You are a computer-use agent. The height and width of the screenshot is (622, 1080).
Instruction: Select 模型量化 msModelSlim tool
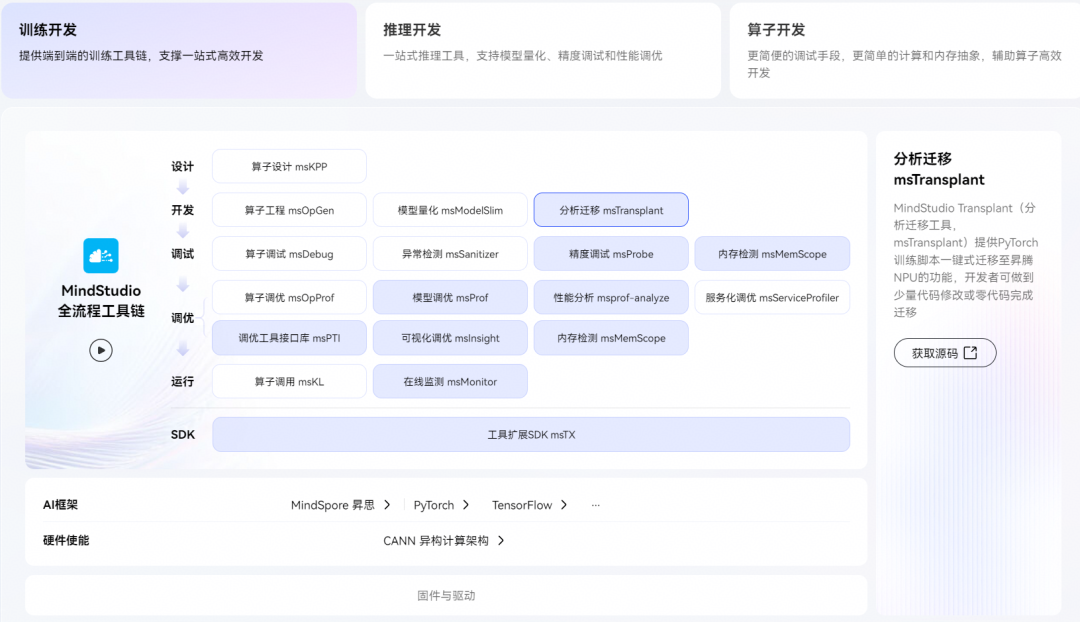click(x=450, y=210)
